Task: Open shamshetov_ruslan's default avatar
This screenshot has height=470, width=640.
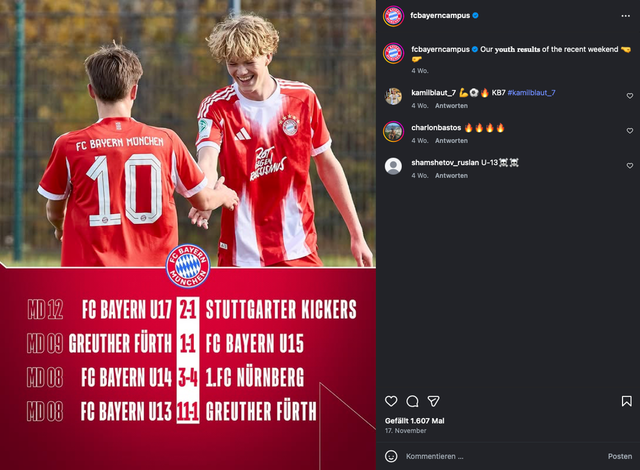Action: tap(393, 166)
